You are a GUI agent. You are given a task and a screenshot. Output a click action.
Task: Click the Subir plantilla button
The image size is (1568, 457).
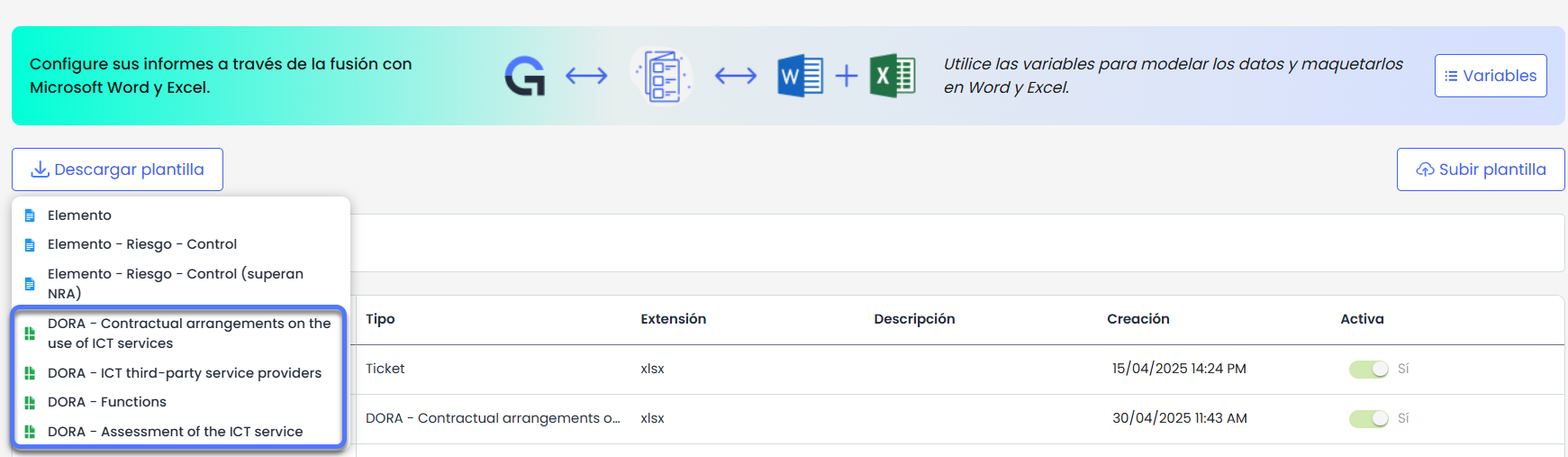[x=1481, y=169]
